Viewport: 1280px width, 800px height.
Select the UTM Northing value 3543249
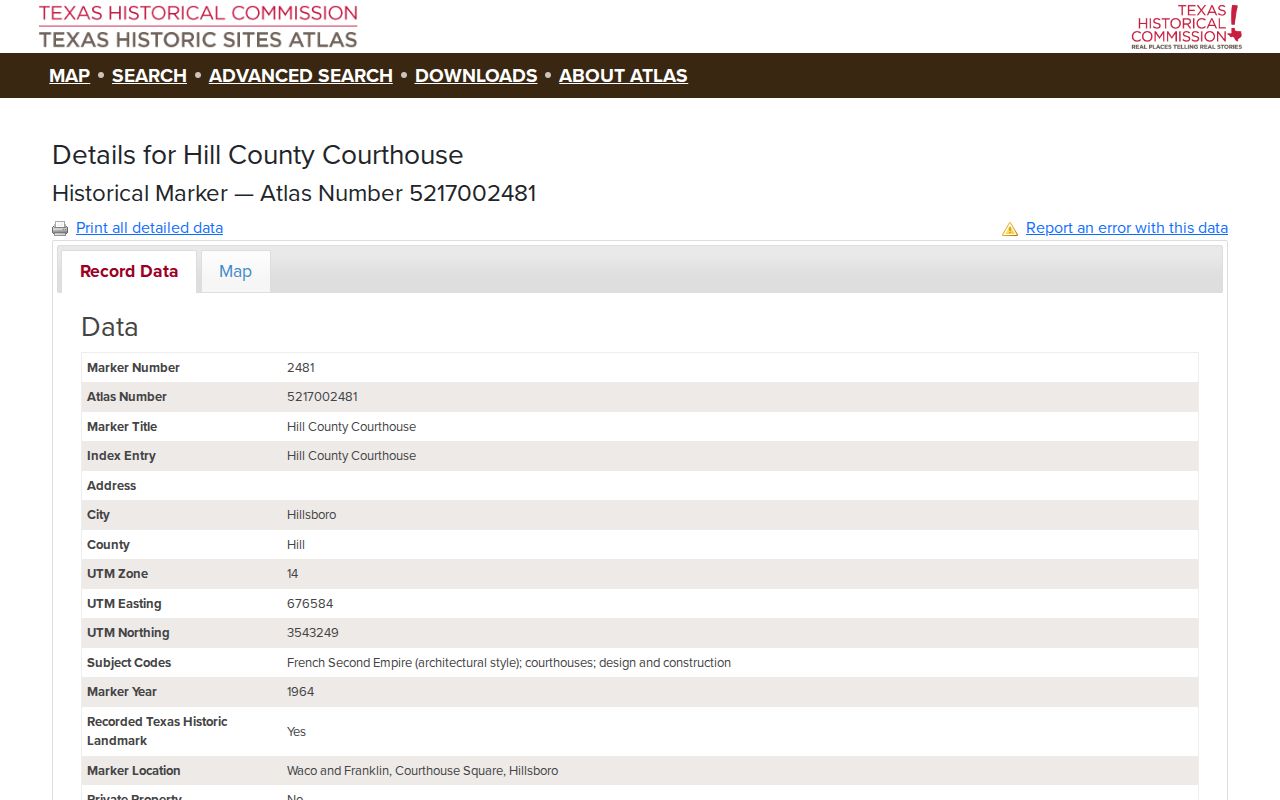[314, 633]
